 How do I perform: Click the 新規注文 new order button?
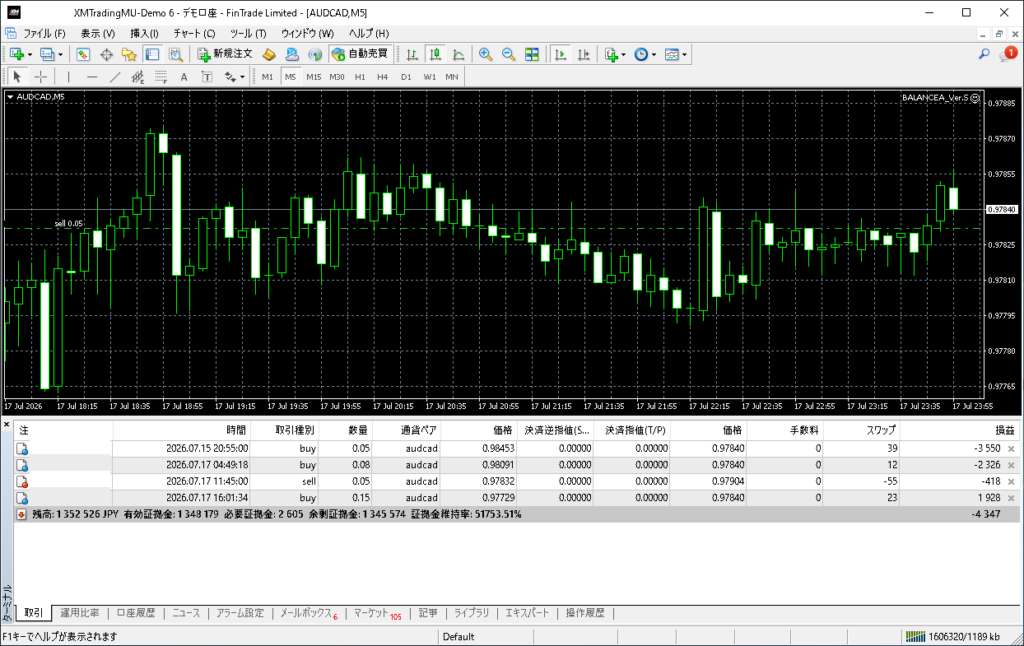click(225, 54)
